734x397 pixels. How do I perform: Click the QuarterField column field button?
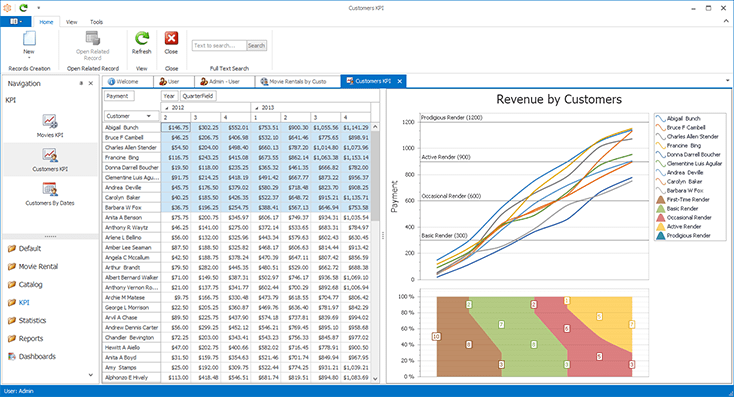click(x=198, y=96)
